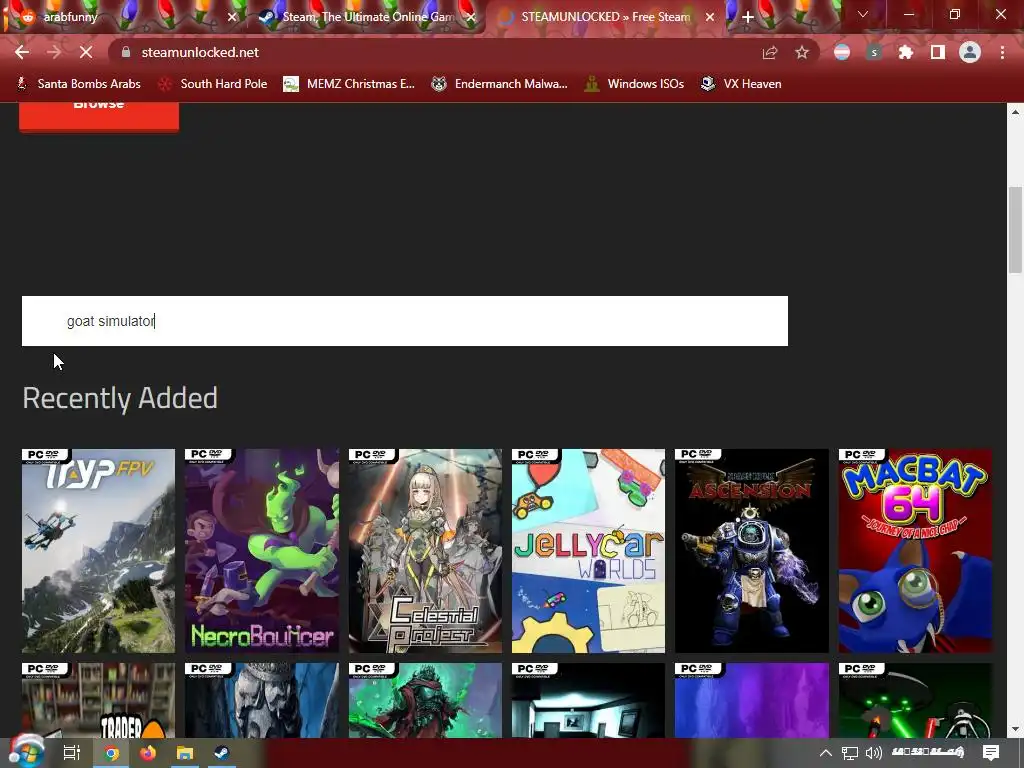Open Windows ISOs bookmark

634,84
